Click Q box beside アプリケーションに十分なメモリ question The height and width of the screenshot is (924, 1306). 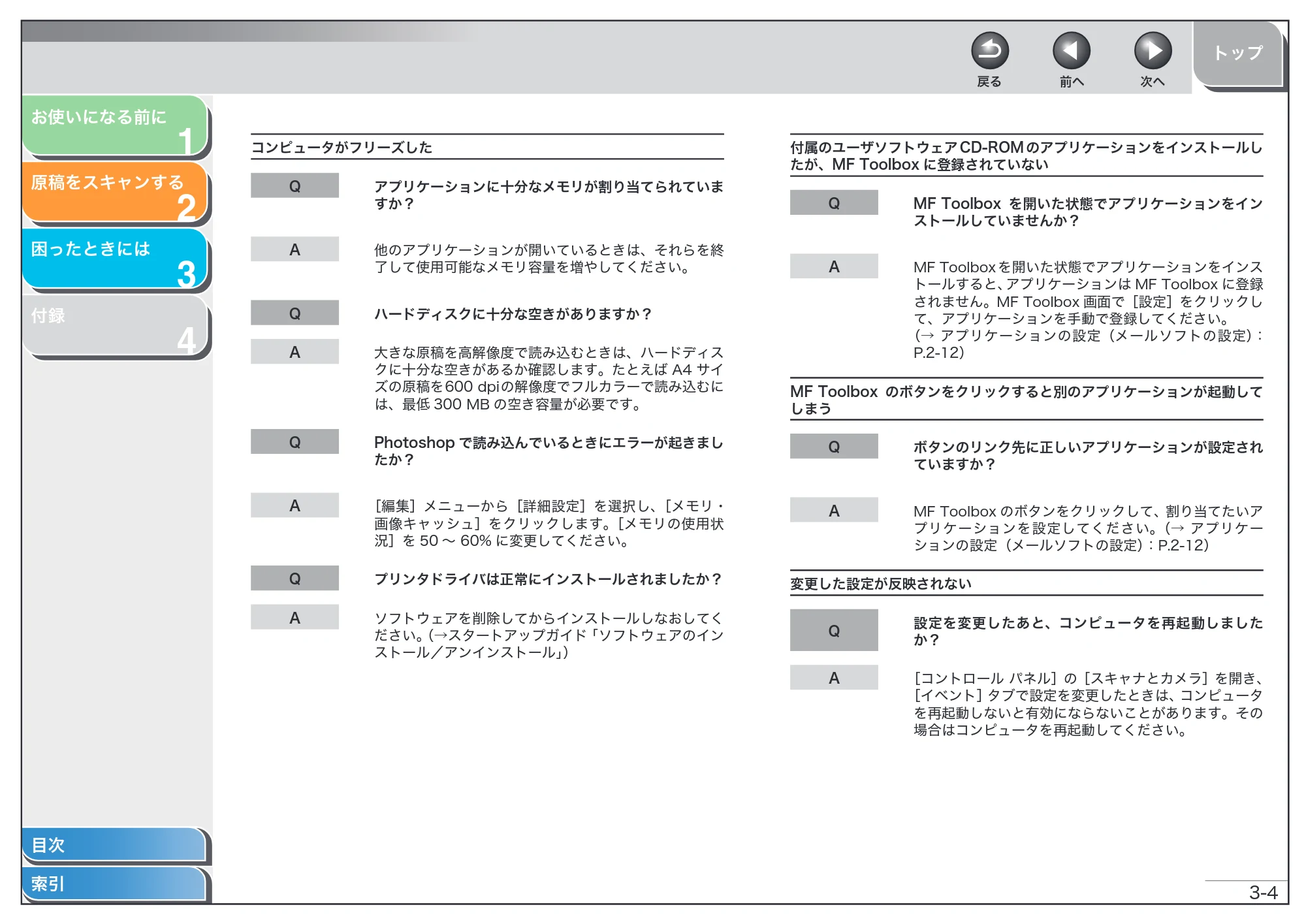[x=295, y=185]
